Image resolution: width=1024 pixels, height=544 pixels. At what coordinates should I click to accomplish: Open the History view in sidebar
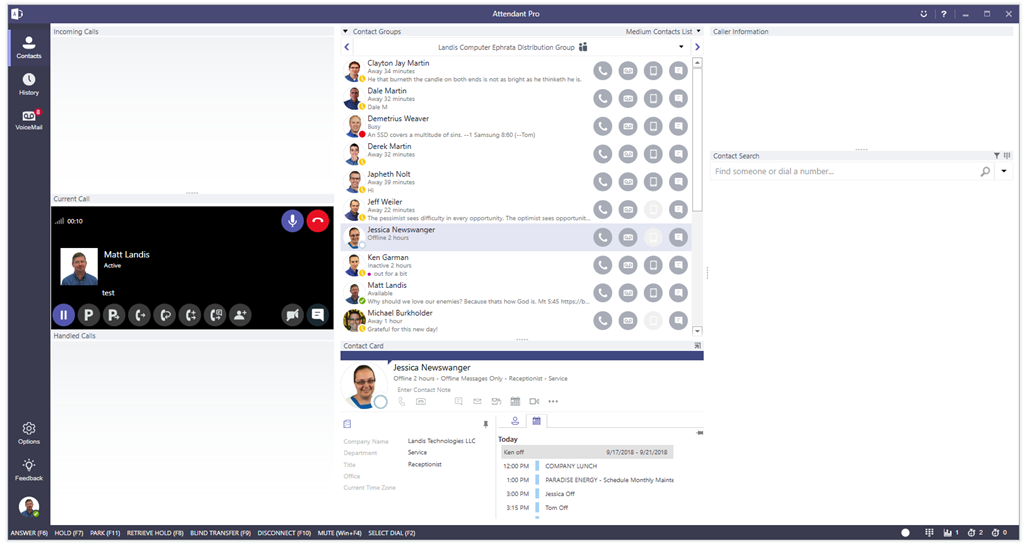pyautogui.click(x=29, y=84)
